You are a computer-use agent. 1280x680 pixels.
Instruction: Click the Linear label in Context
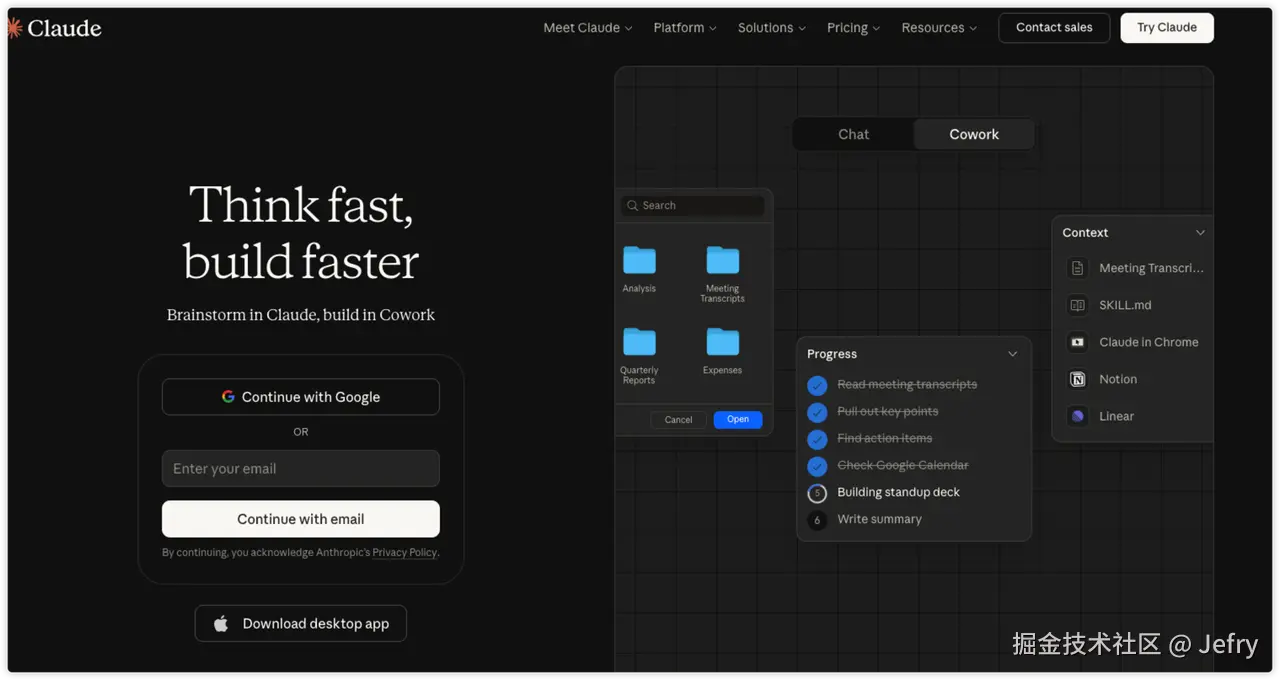[1116, 416]
